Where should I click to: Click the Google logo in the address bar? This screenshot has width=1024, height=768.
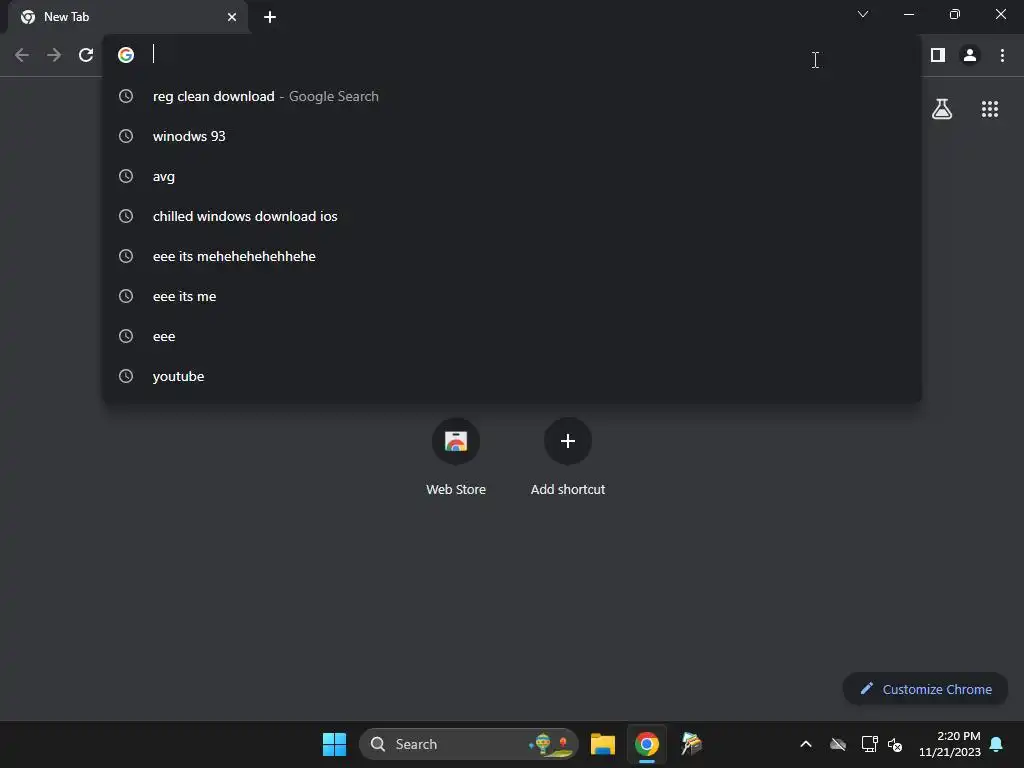(126, 55)
